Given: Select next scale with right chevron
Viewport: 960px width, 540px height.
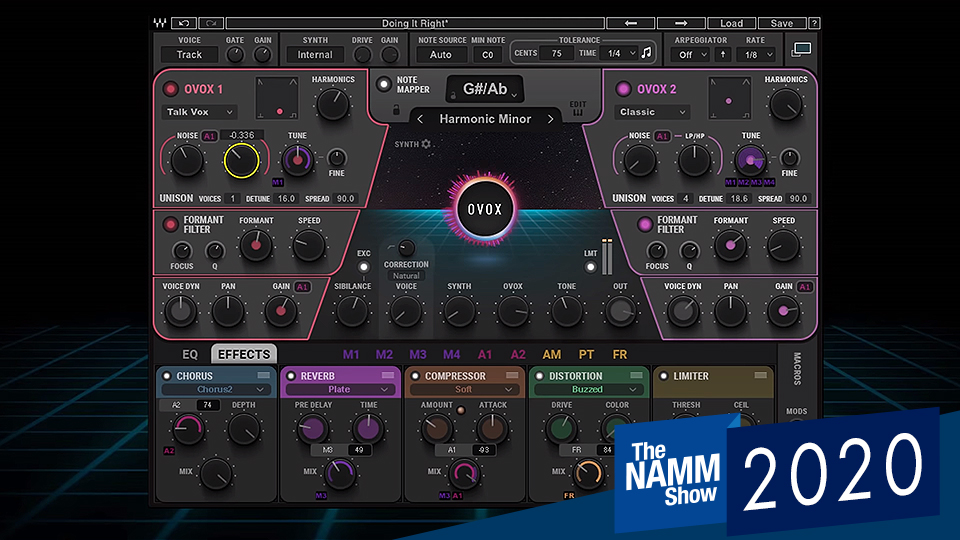Looking at the screenshot, I should [550, 119].
